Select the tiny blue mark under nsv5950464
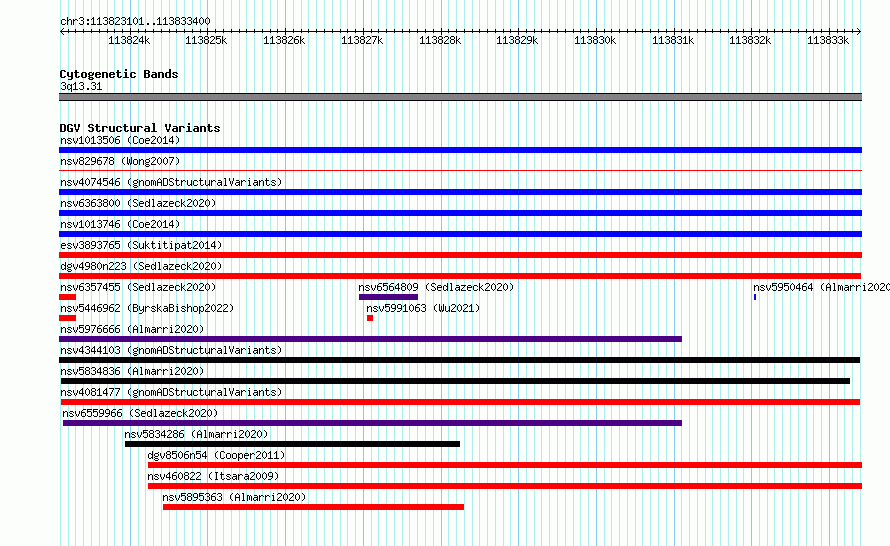 [x=755, y=297]
